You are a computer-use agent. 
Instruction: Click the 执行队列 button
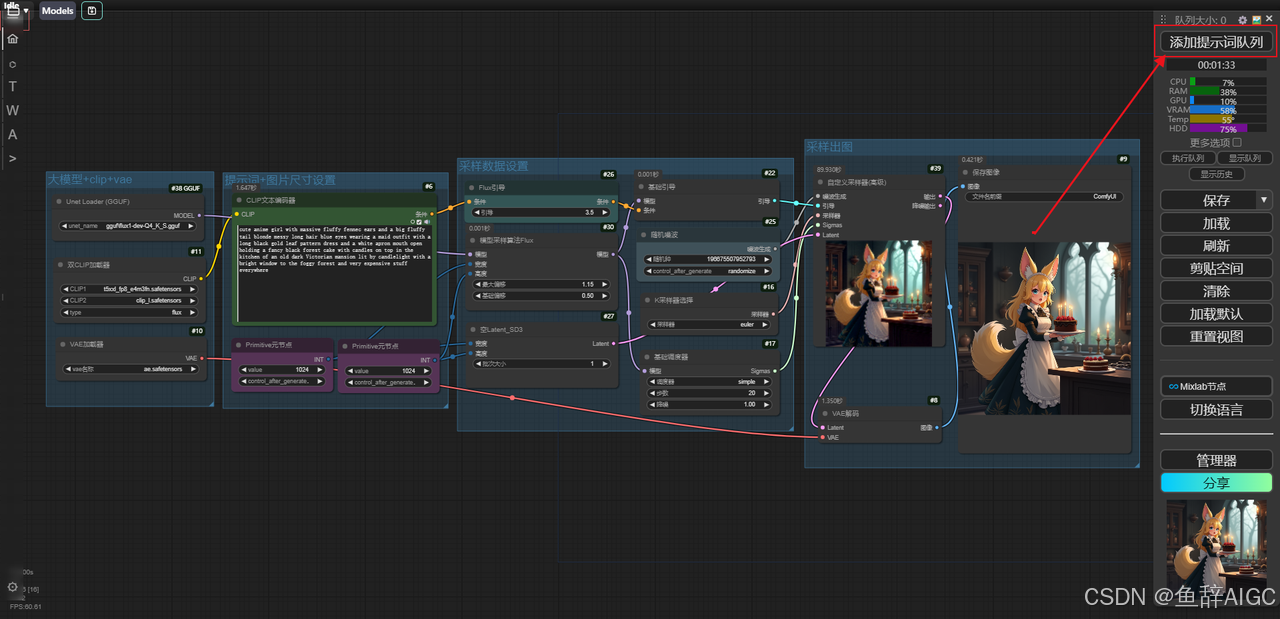click(x=1188, y=158)
